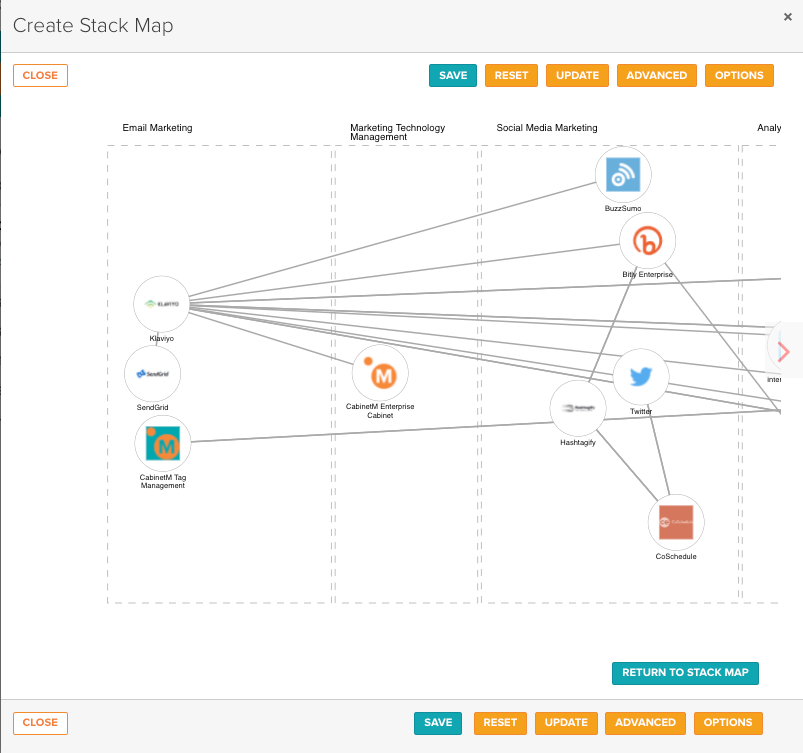
Task: Close the Create Stack Map dialog with X
Action: point(788,17)
